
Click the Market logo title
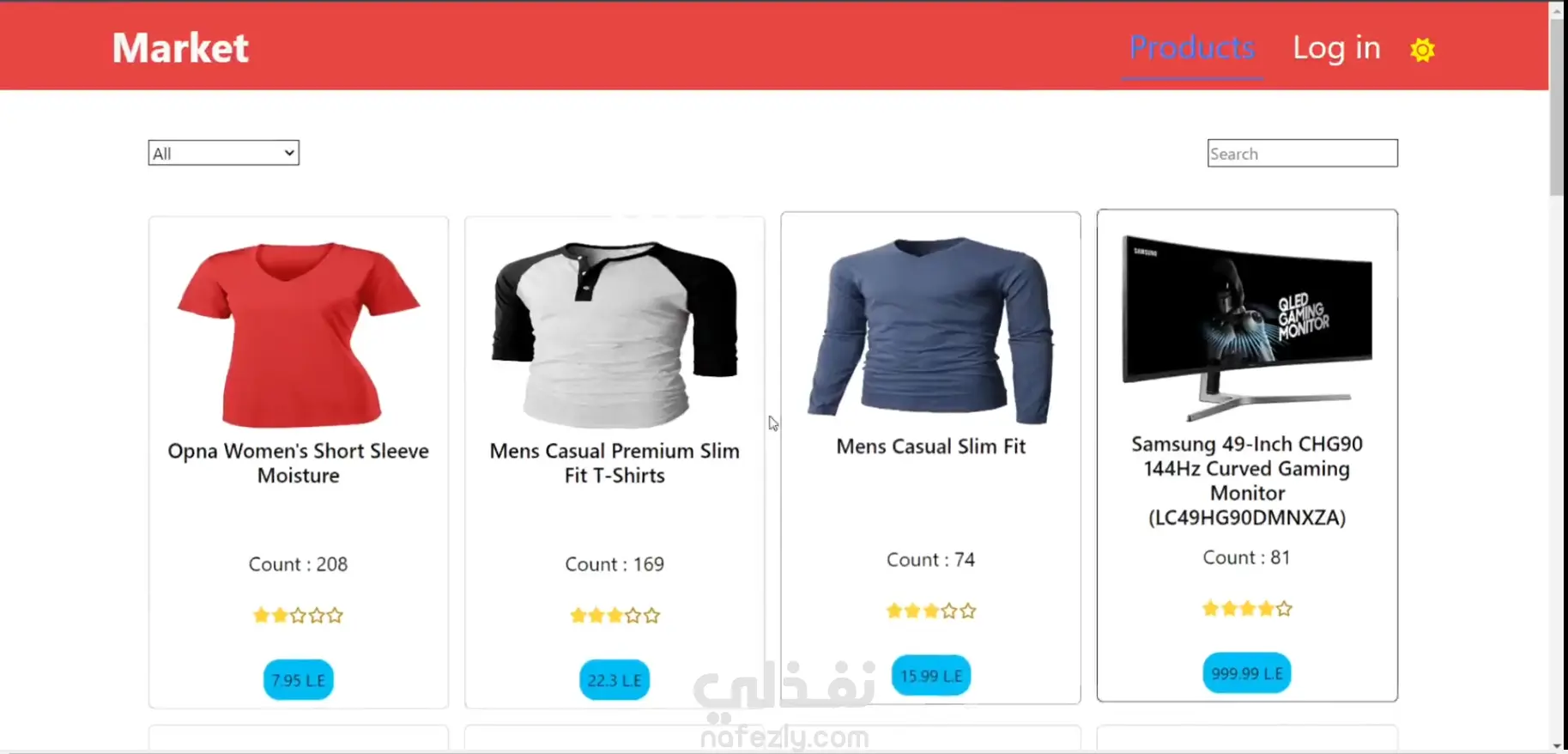click(180, 47)
